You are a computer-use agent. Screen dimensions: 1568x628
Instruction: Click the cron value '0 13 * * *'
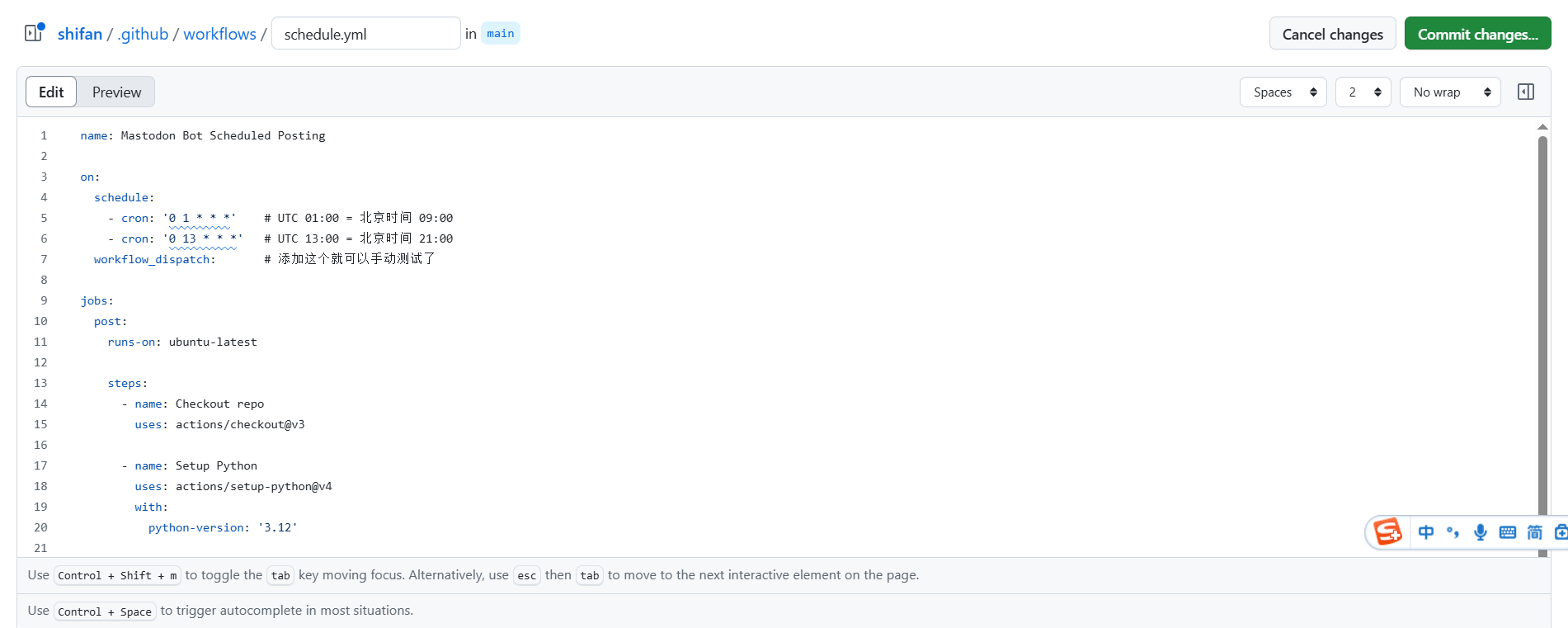tap(202, 238)
